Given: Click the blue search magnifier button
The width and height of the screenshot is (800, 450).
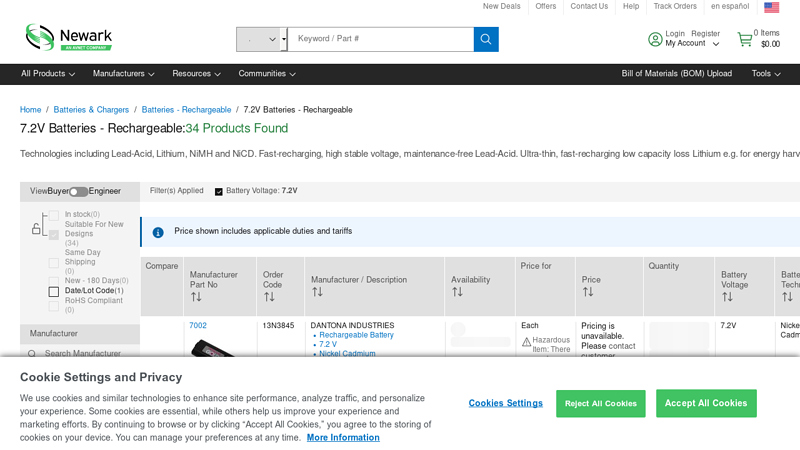Looking at the screenshot, I should click(x=486, y=39).
